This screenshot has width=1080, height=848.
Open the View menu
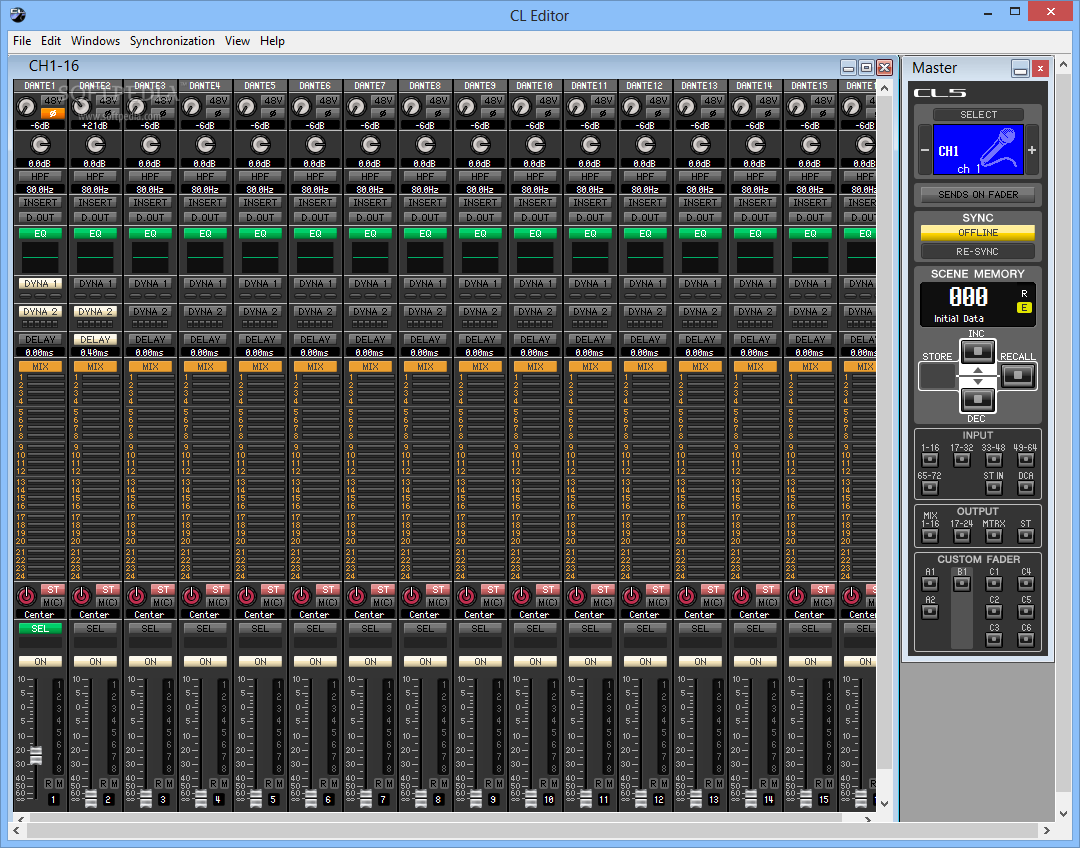click(237, 41)
